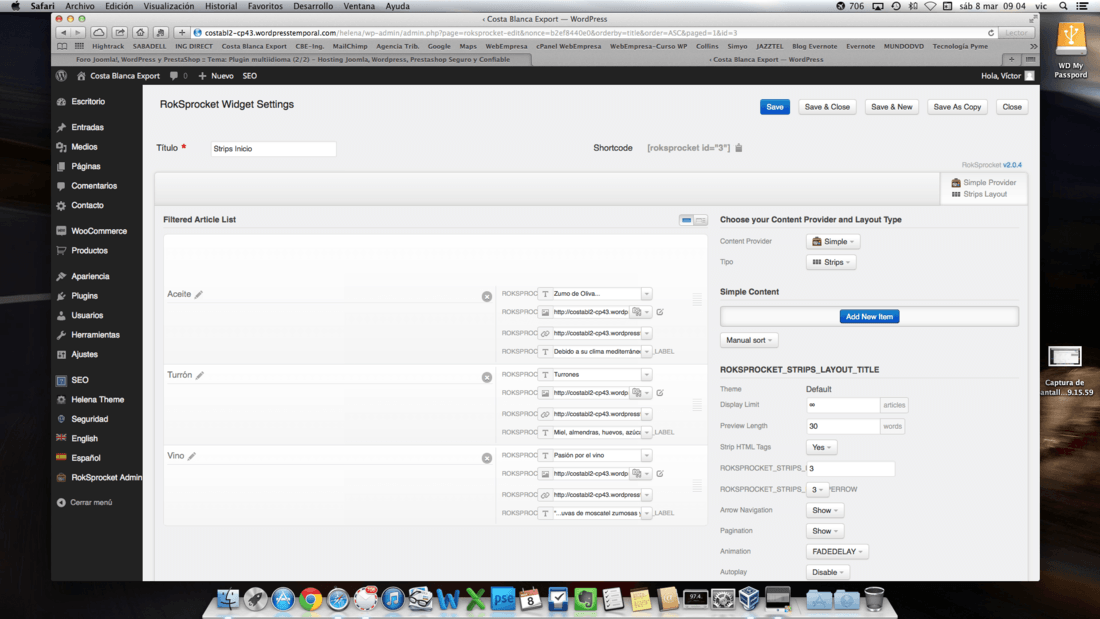Click the Close button in widget settings
The height and width of the screenshot is (619, 1100).
click(x=1012, y=107)
